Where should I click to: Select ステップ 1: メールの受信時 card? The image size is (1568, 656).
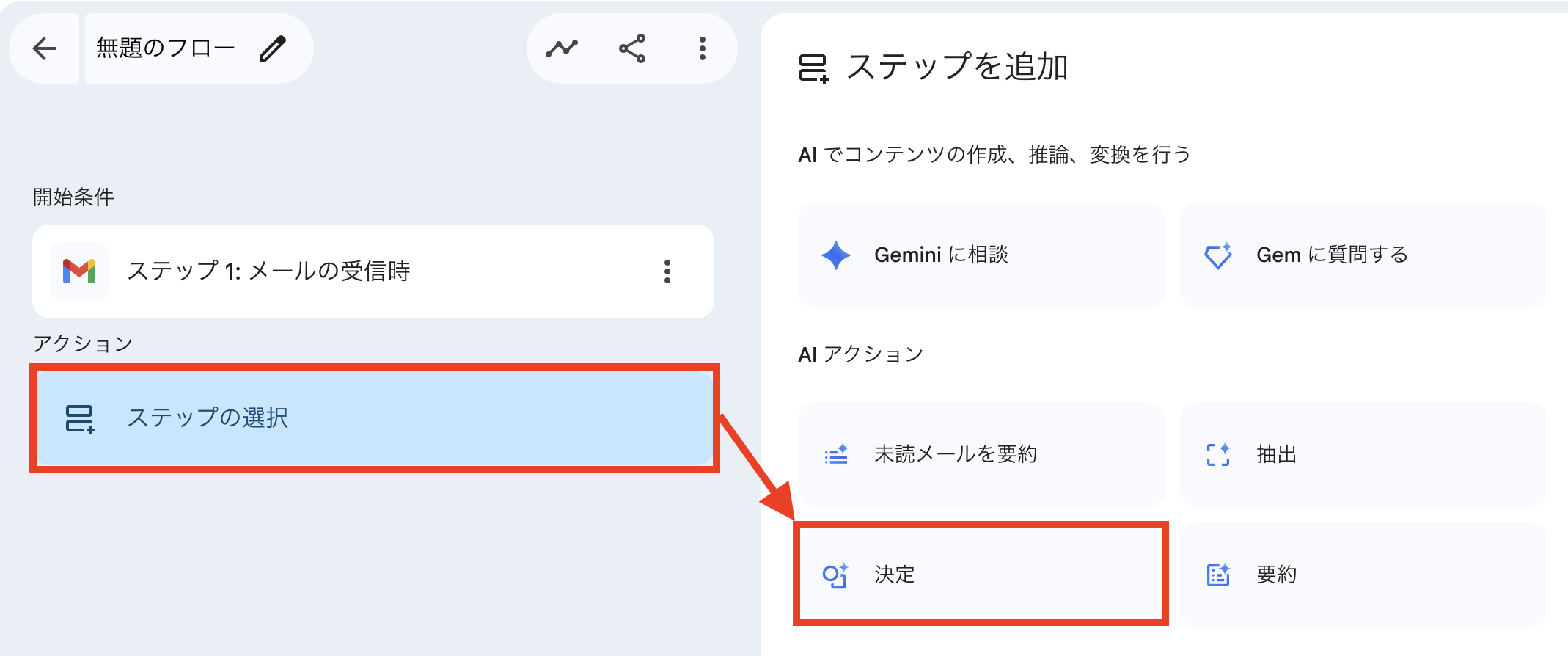(x=373, y=271)
